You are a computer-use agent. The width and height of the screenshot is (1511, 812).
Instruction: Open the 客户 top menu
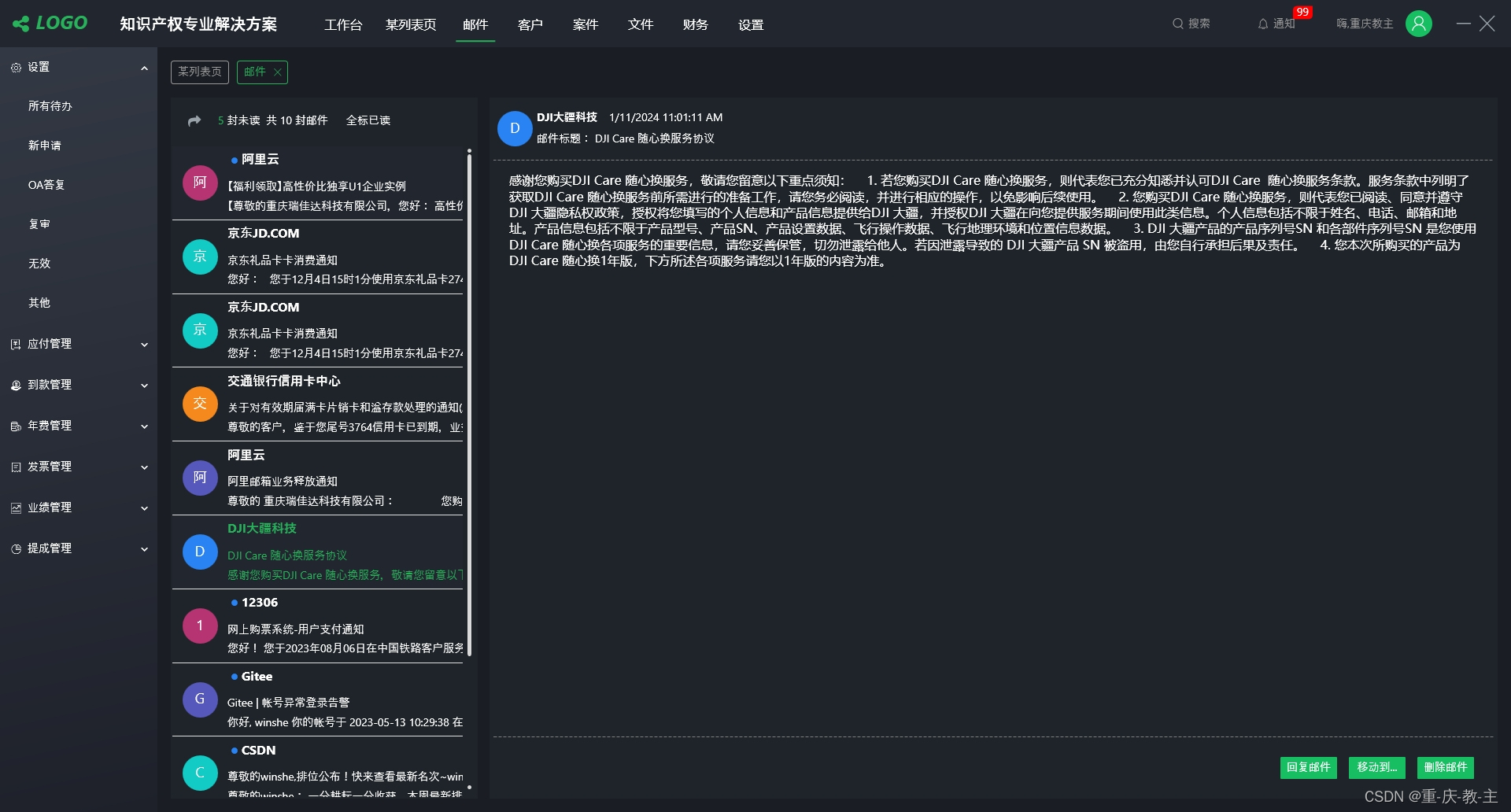pos(530,25)
